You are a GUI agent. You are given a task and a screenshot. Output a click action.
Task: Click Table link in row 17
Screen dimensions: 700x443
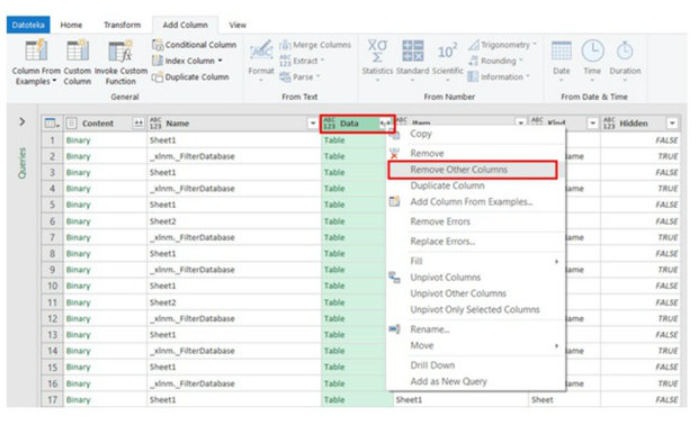[x=334, y=400]
